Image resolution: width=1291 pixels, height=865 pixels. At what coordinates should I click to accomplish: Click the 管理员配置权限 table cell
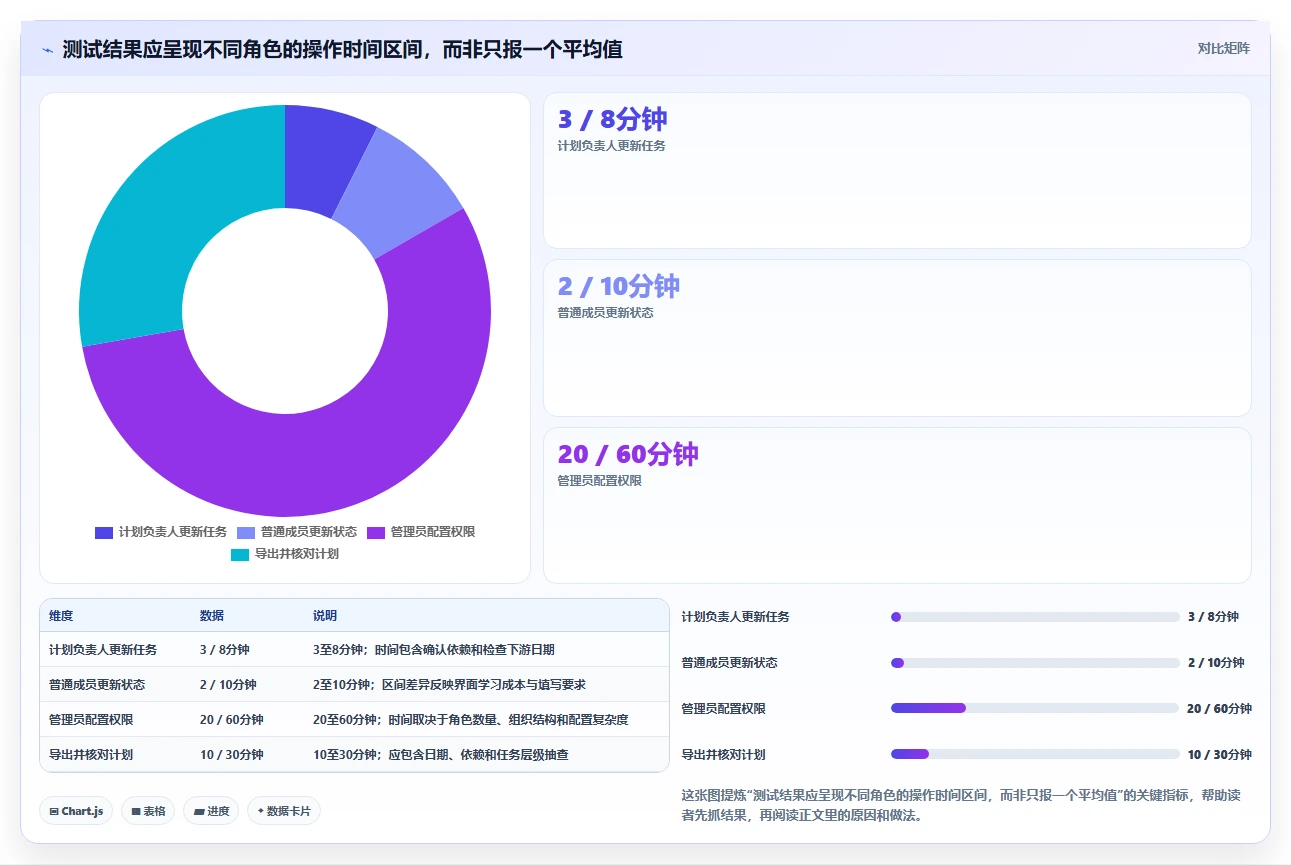click(91, 720)
